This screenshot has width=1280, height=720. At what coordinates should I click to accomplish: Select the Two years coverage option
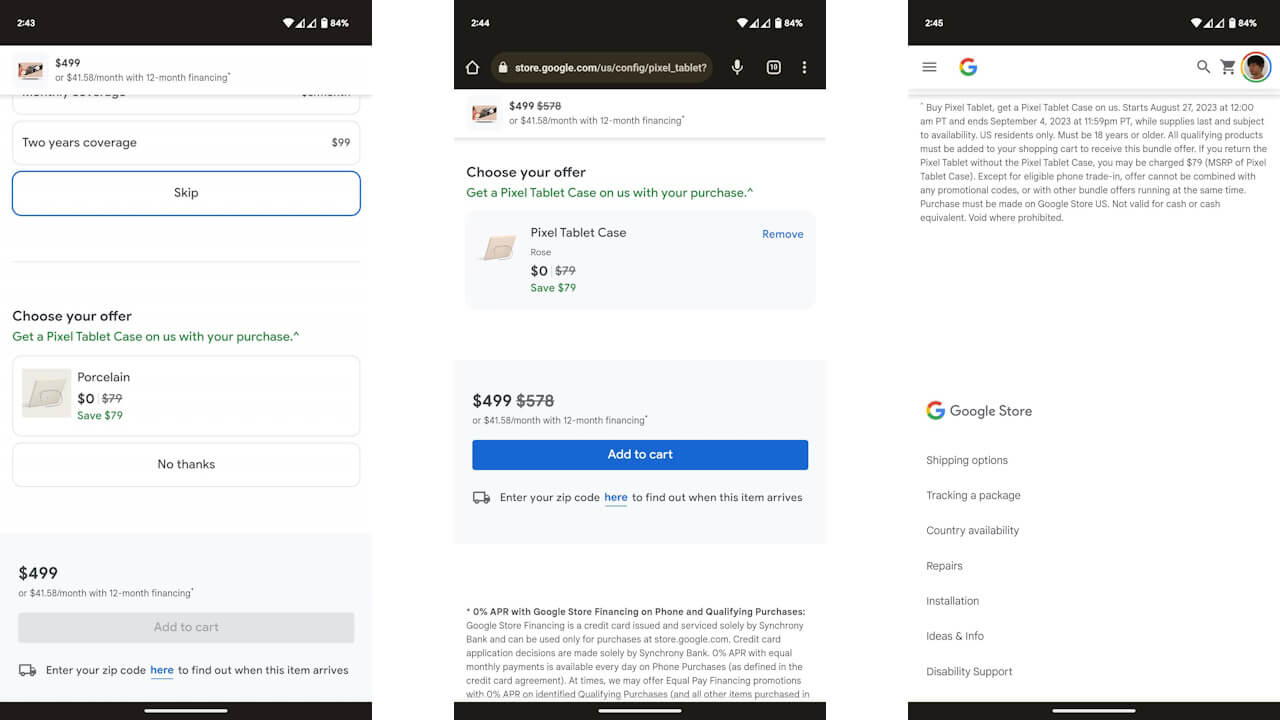pyautogui.click(x=186, y=143)
